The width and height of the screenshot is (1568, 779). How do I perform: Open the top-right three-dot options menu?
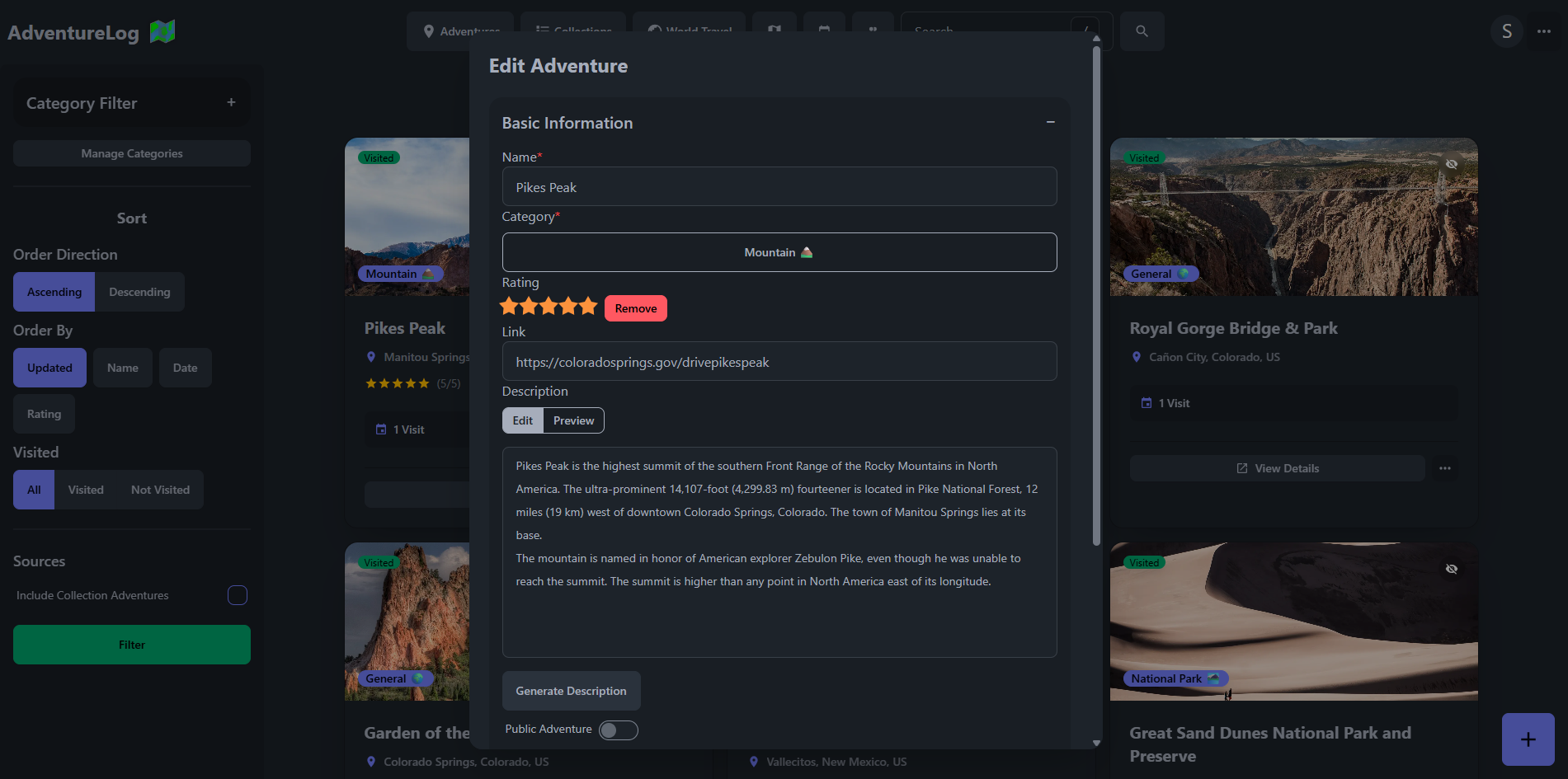pos(1544,31)
